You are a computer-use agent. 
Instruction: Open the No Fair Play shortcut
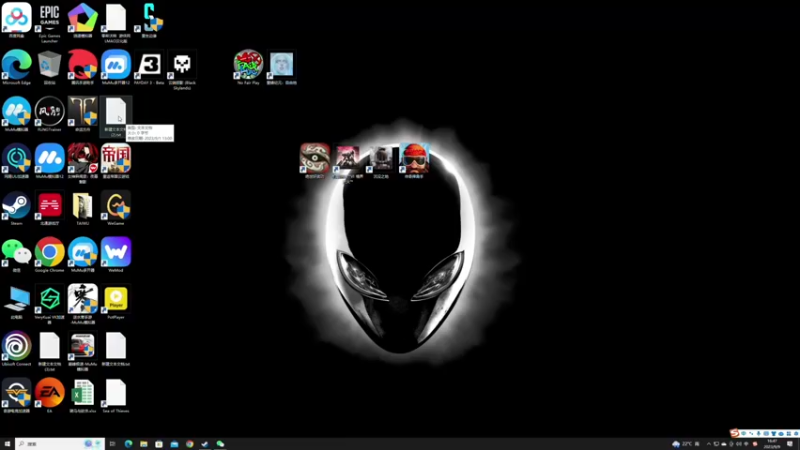pyautogui.click(x=248, y=67)
